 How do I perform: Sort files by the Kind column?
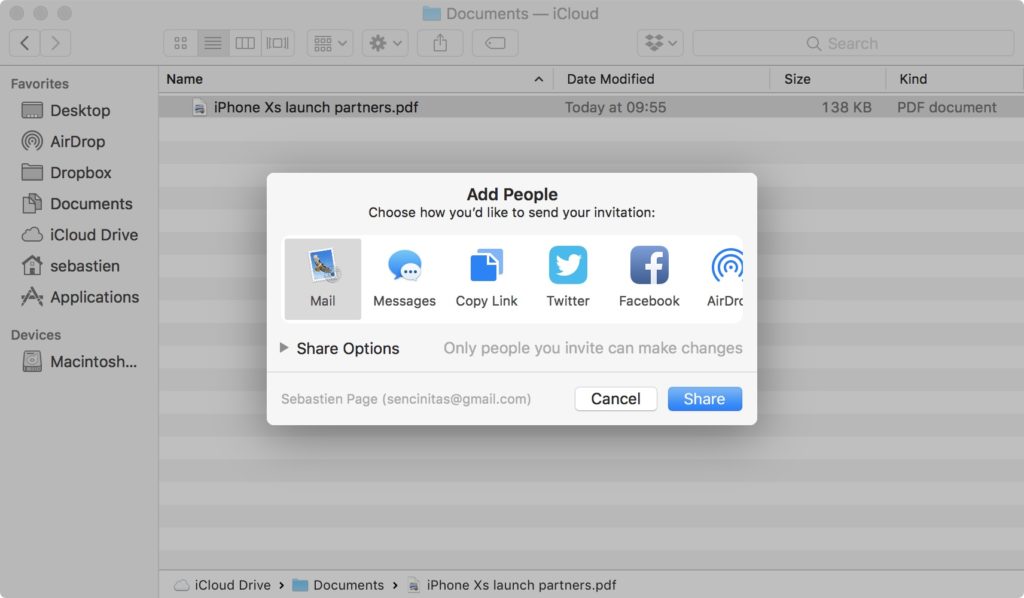955,79
